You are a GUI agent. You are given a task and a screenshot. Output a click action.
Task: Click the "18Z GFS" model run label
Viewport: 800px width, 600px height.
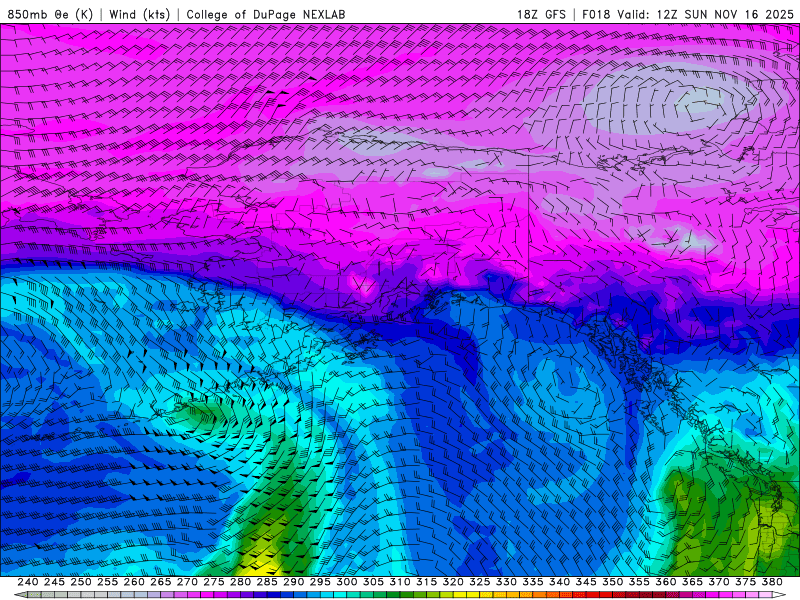(541, 14)
